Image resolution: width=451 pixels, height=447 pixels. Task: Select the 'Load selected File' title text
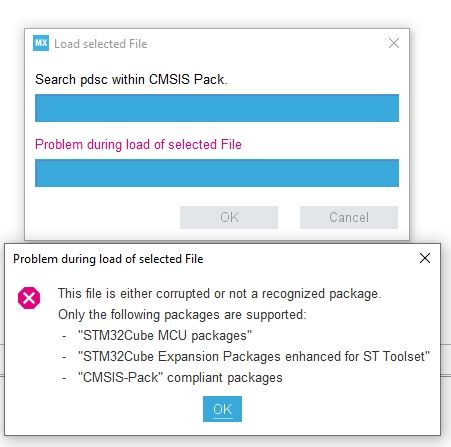pos(101,44)
